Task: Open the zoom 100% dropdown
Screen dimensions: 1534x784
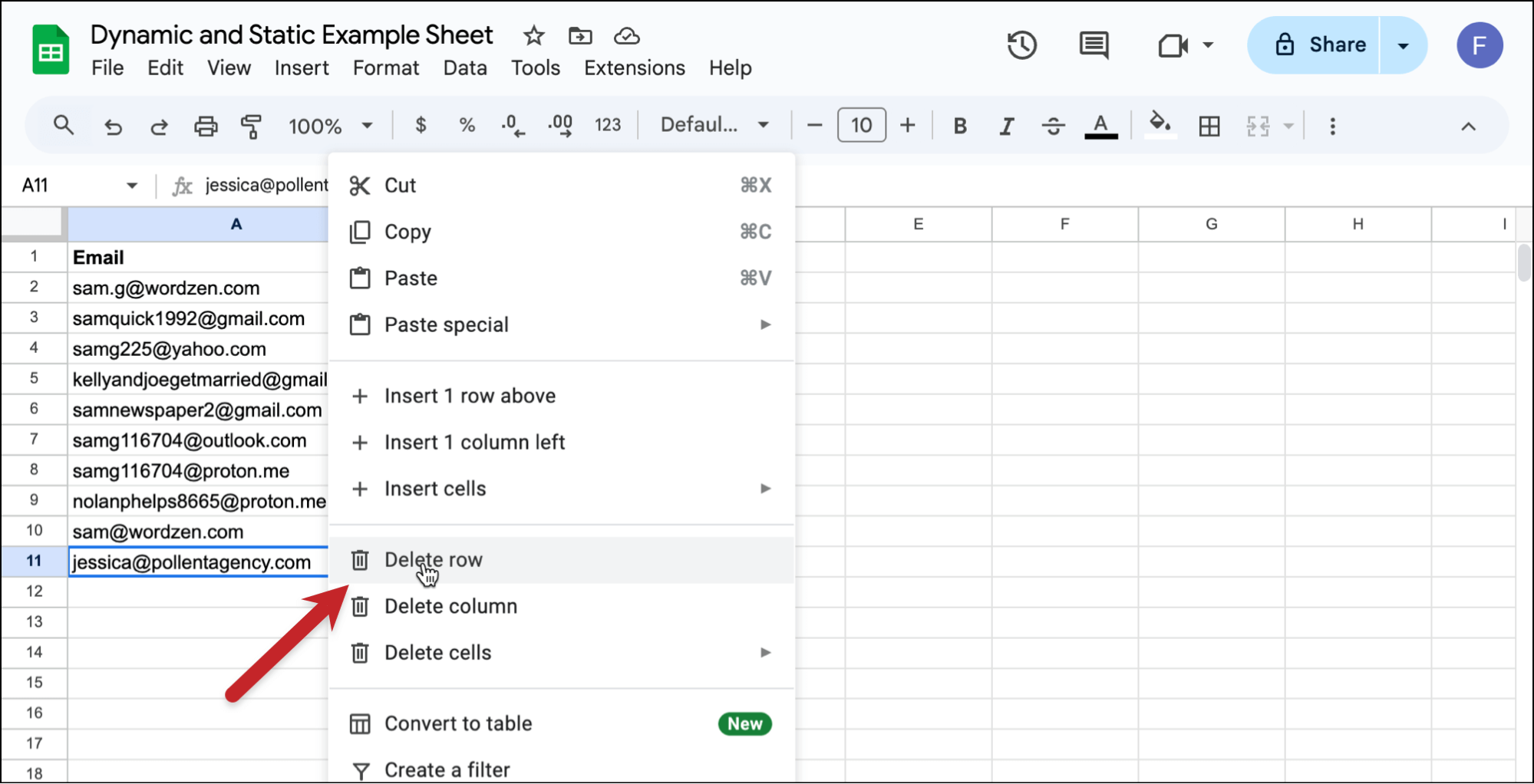Action: (x=330, y=126)
